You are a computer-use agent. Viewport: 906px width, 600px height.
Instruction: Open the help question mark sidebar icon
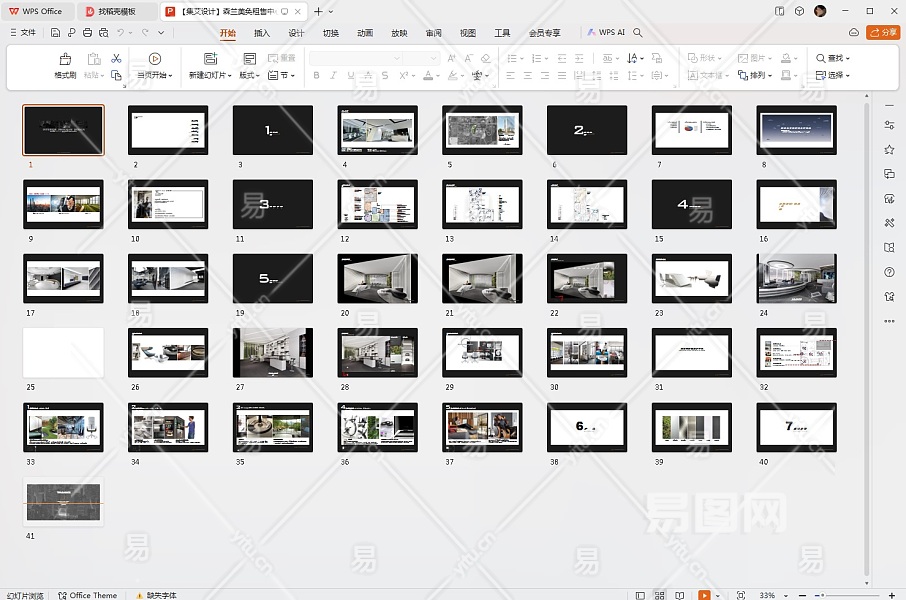coord(889,272)
